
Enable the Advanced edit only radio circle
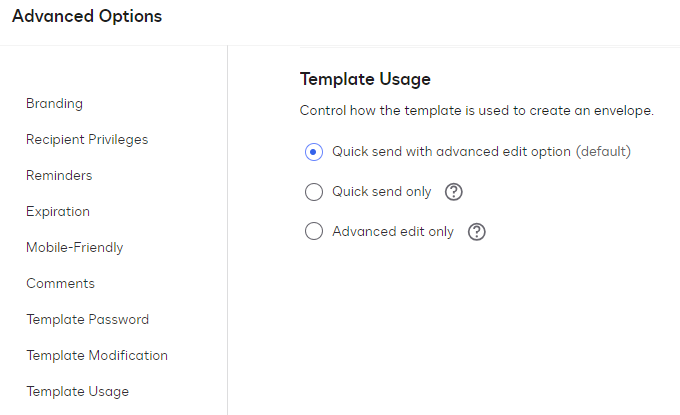(314, 232)
